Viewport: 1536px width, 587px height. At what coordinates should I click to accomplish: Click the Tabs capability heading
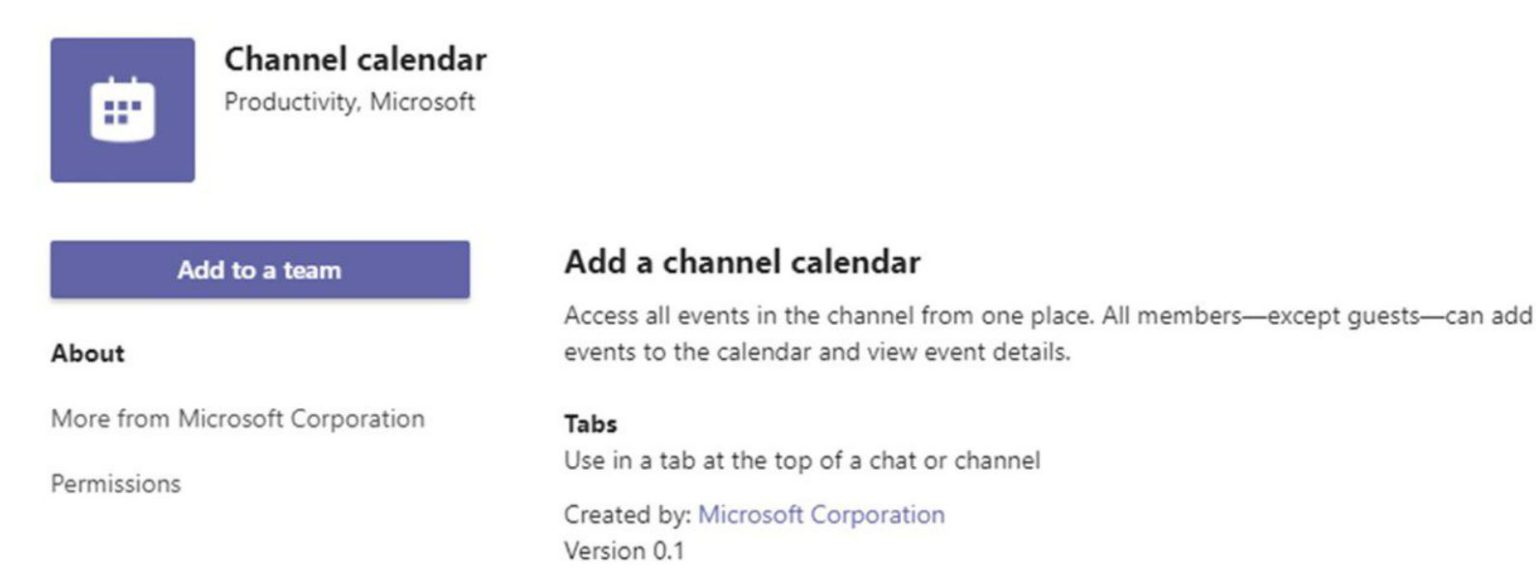click(590, 424)
